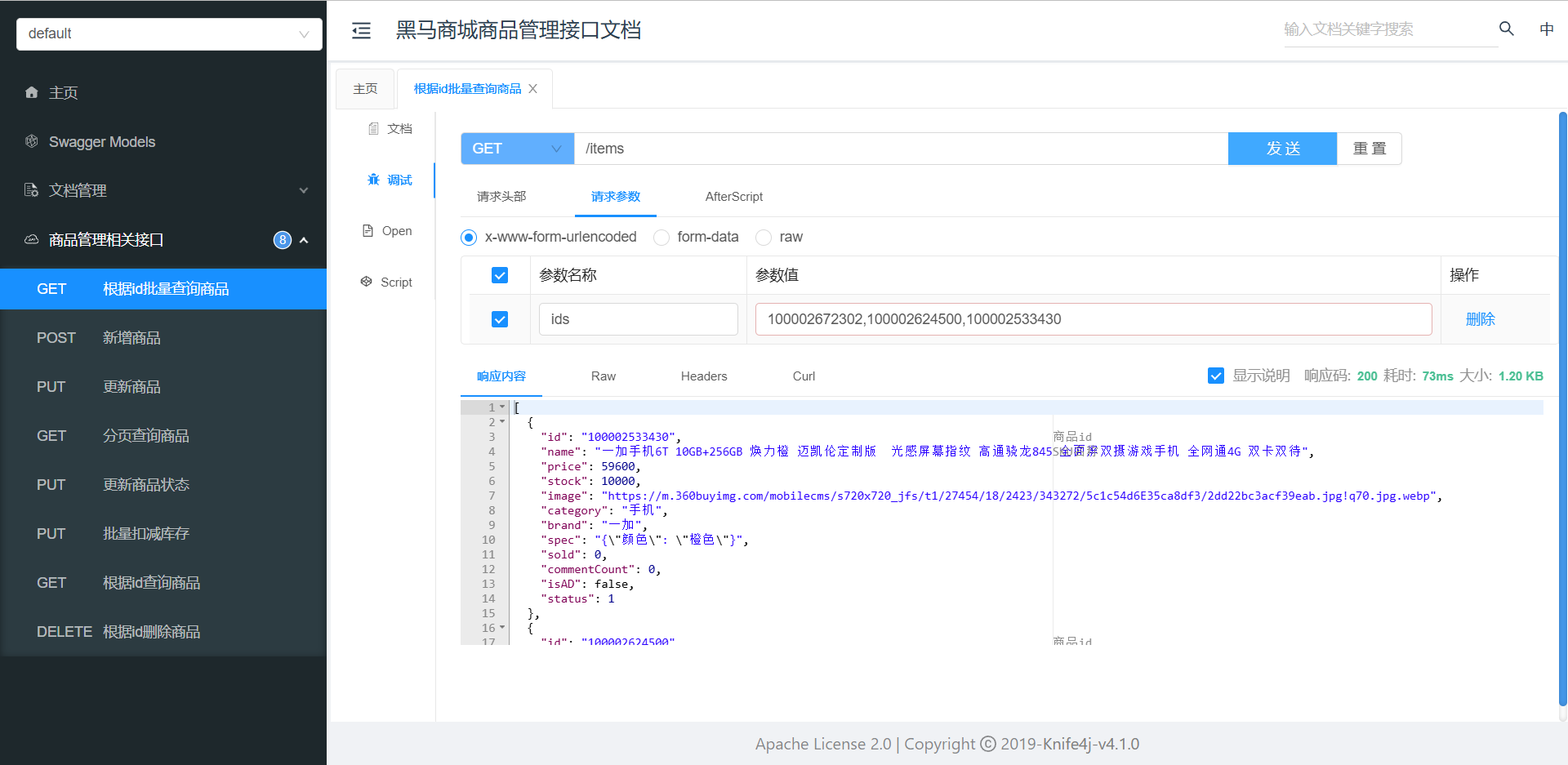The image size is (1568, 765).
Task: Toggle the sidebar collapse menu icon
Action: [361, 31]
